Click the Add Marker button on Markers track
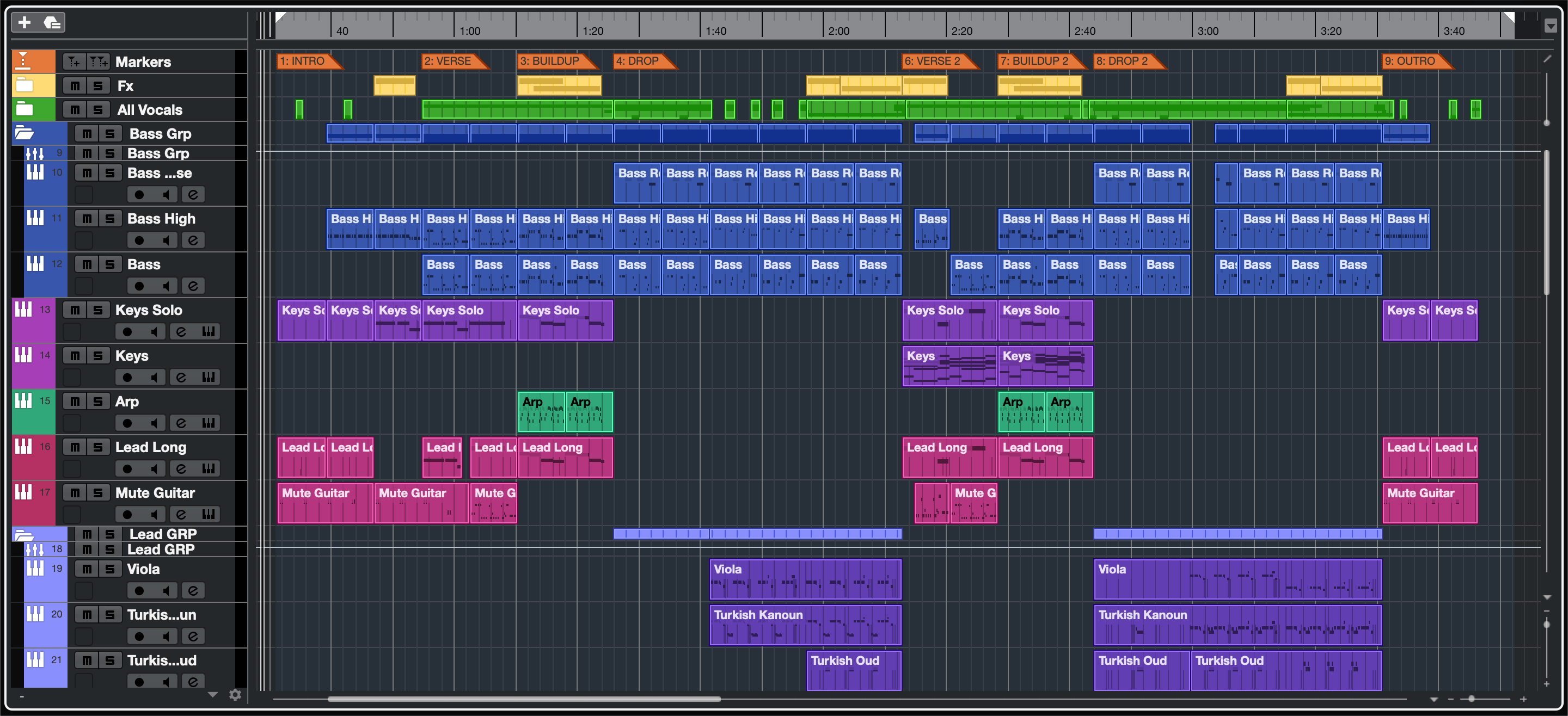The height and width of the screenshot is (716, 1568). point(73,61)
